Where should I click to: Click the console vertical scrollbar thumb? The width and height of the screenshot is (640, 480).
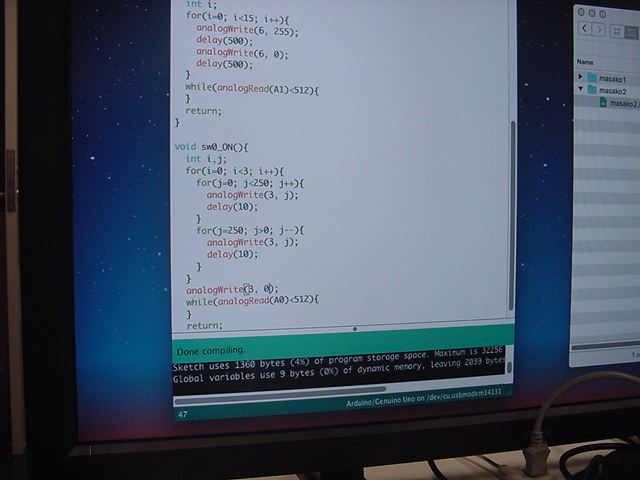click(x=509, y=367)
